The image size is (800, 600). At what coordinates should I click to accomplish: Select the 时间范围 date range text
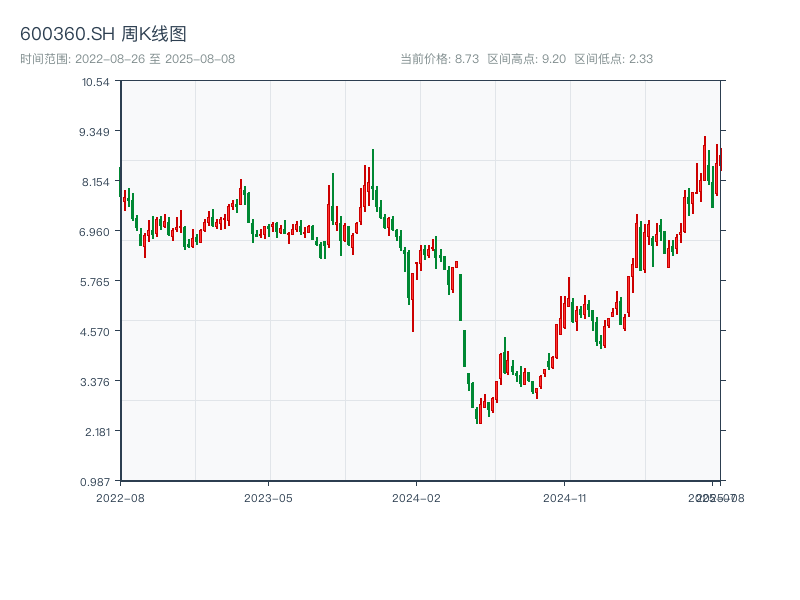click(127, 59)
